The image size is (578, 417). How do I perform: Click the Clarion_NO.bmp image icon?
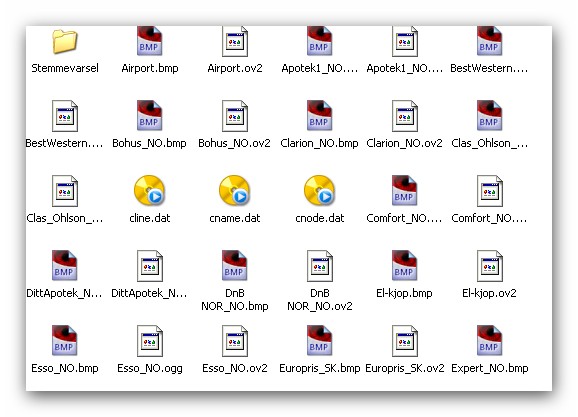click(320, 115)
